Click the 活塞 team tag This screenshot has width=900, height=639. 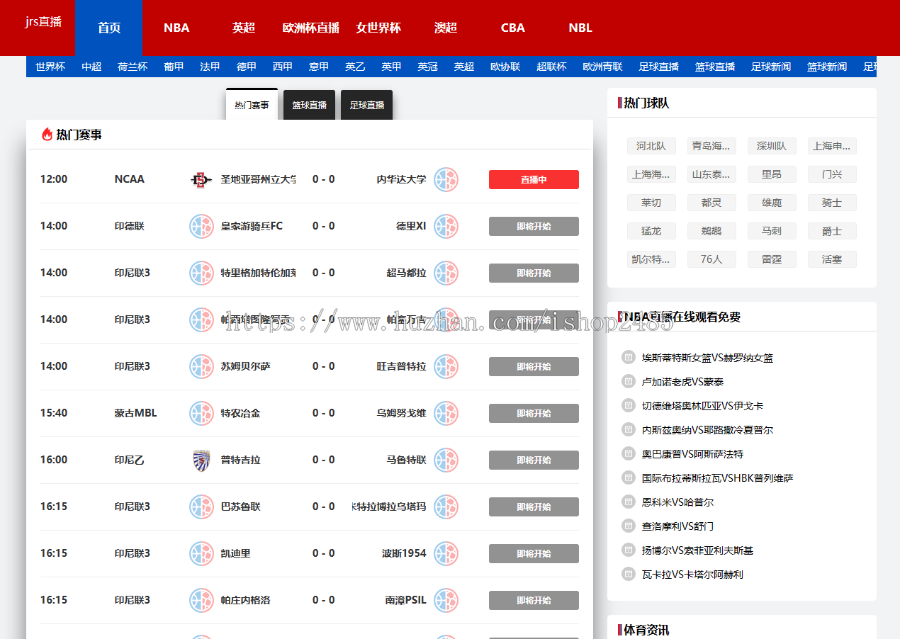[832, 260]
